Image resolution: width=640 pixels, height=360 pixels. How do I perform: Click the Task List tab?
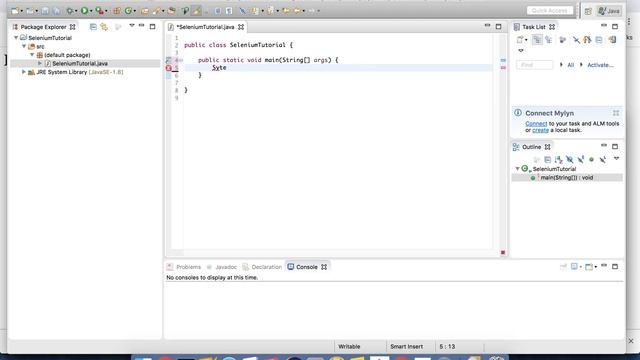tap(533, 27)
